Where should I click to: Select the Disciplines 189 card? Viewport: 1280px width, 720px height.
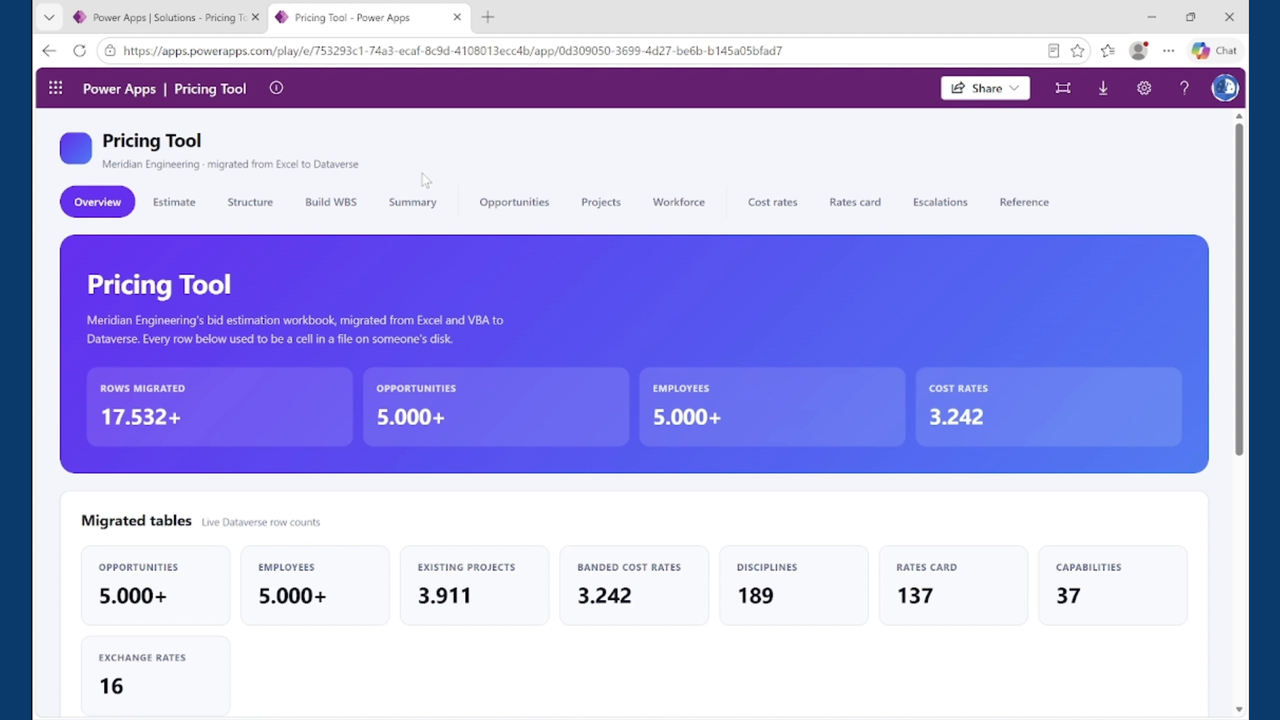tap(794, 585)
